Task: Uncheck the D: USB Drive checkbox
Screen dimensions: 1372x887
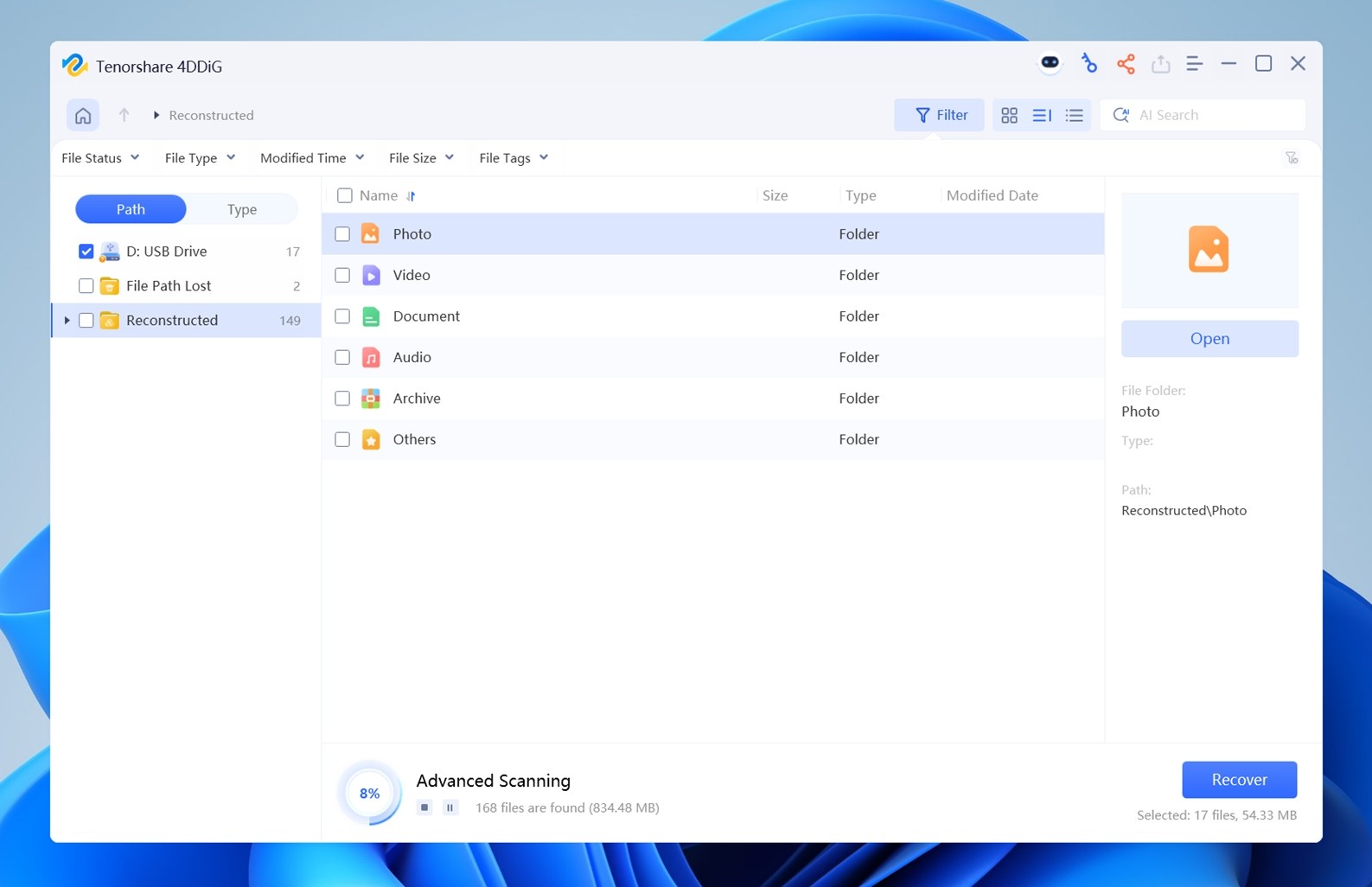Action: (86, 252)
